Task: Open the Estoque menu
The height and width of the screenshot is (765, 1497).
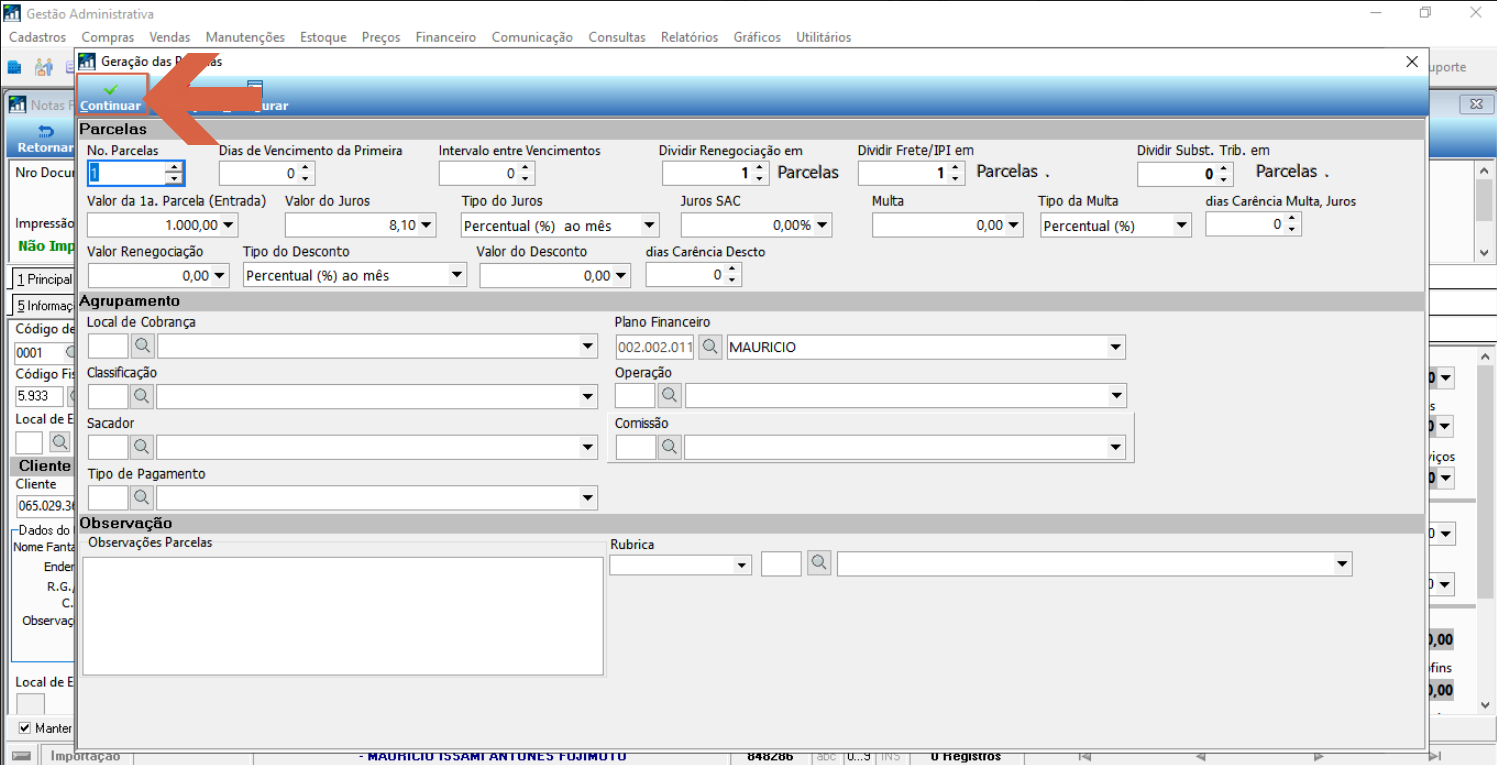Action: [x=323, y=37]
